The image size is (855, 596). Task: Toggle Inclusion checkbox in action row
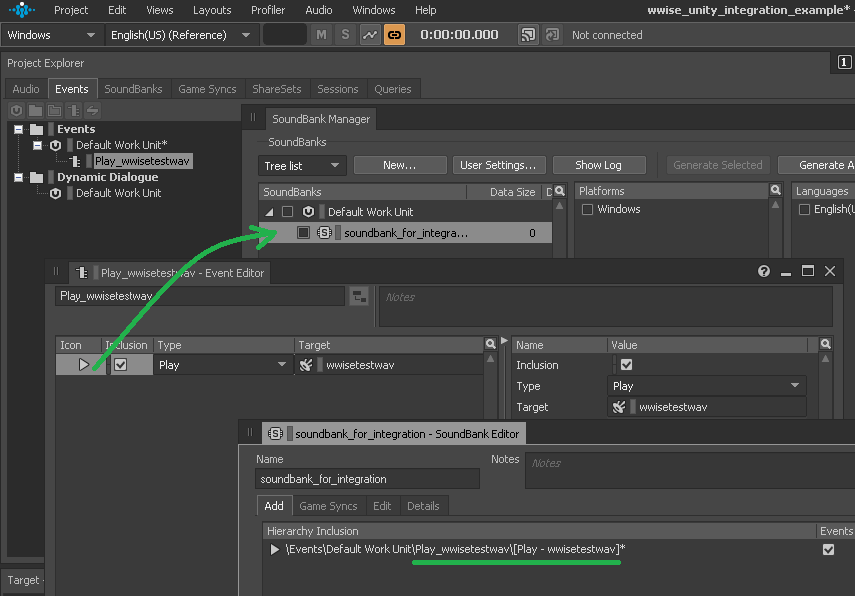121,365
